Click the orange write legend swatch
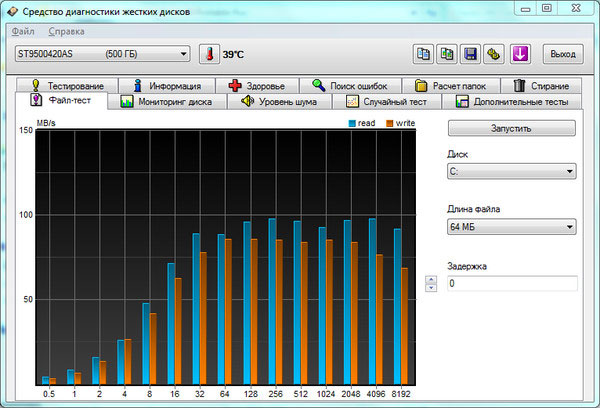The height and width of the screenshot is (408, 600). (x=390, y=123)
